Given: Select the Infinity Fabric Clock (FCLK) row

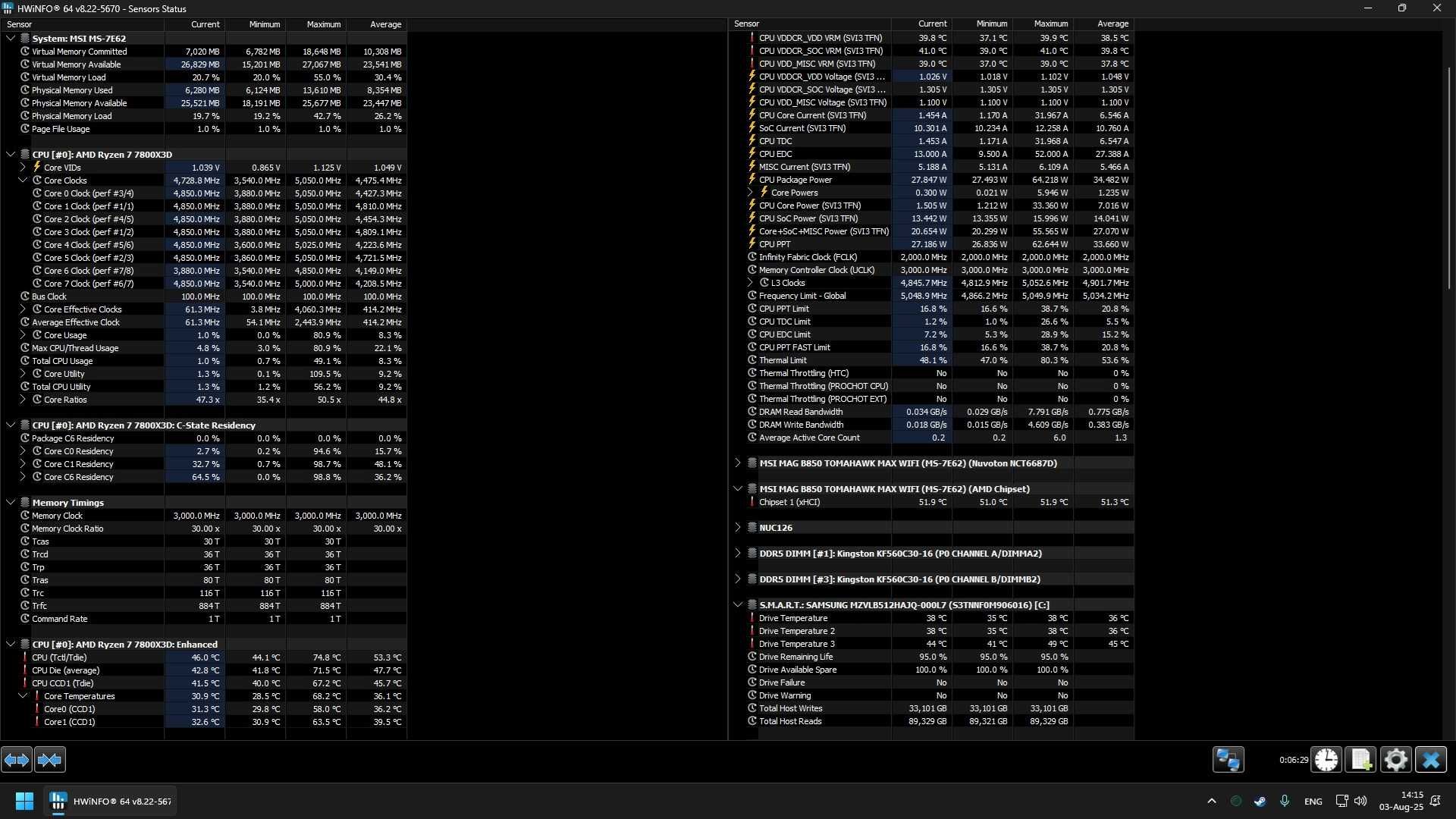Looking at the screenshot, I should pos(932,257).
